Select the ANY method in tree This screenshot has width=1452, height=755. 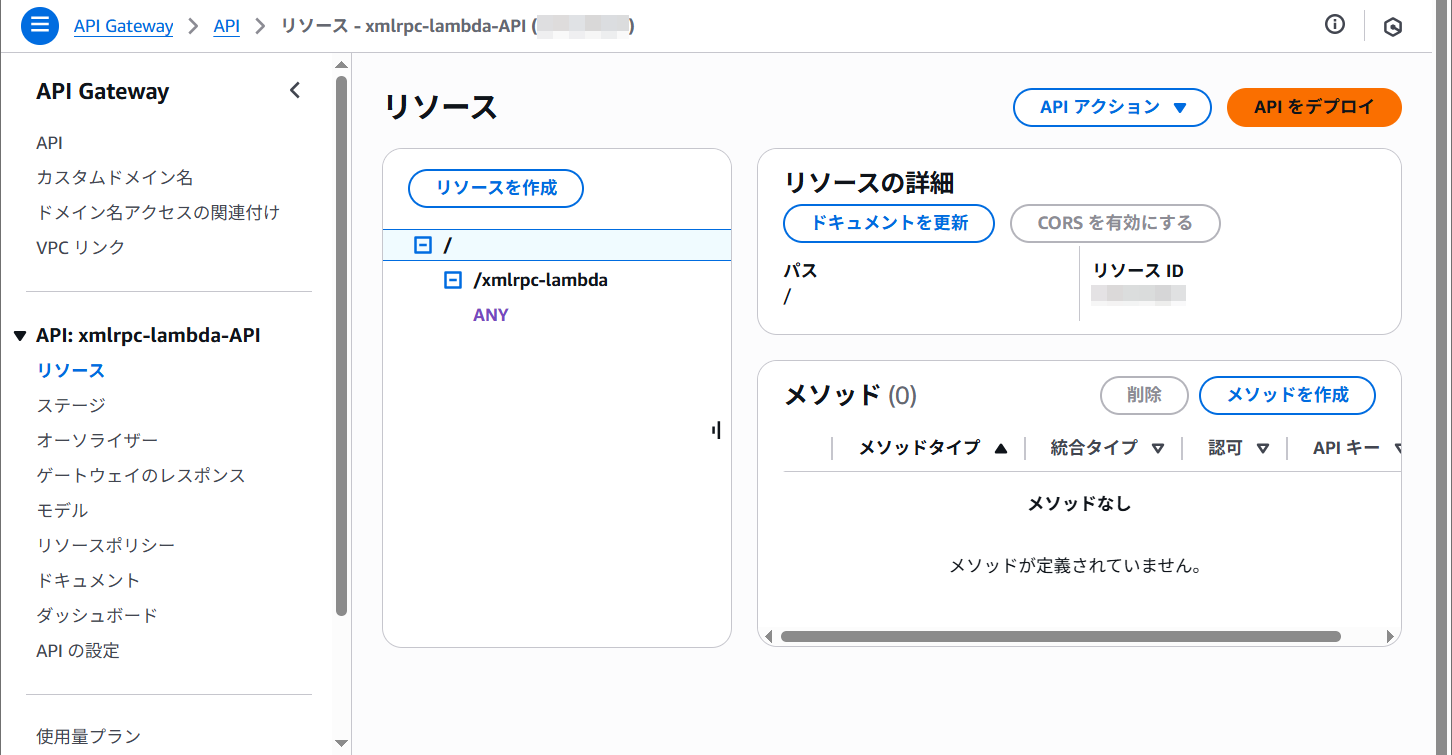[x=491, y=315]
